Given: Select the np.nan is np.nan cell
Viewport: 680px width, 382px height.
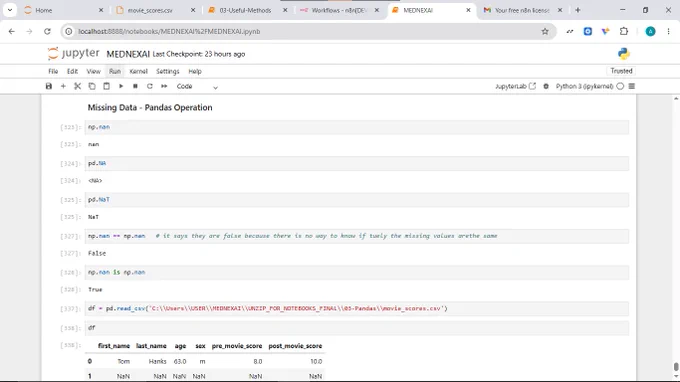Looking at the screenshot, I should (356, 272).
